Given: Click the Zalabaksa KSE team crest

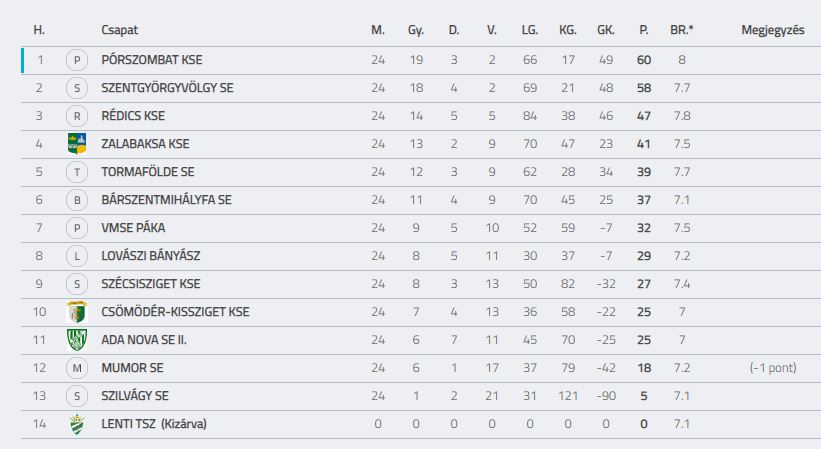Looking at the screenshot, I should tap(77, 143).
